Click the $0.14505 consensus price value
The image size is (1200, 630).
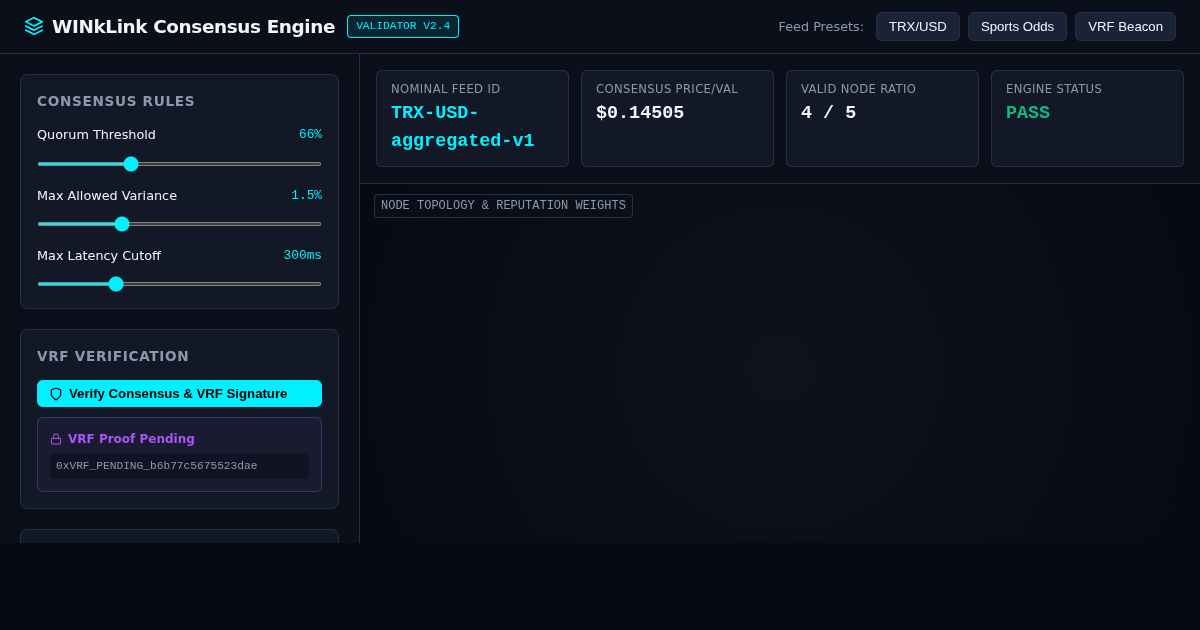[640, 113]
